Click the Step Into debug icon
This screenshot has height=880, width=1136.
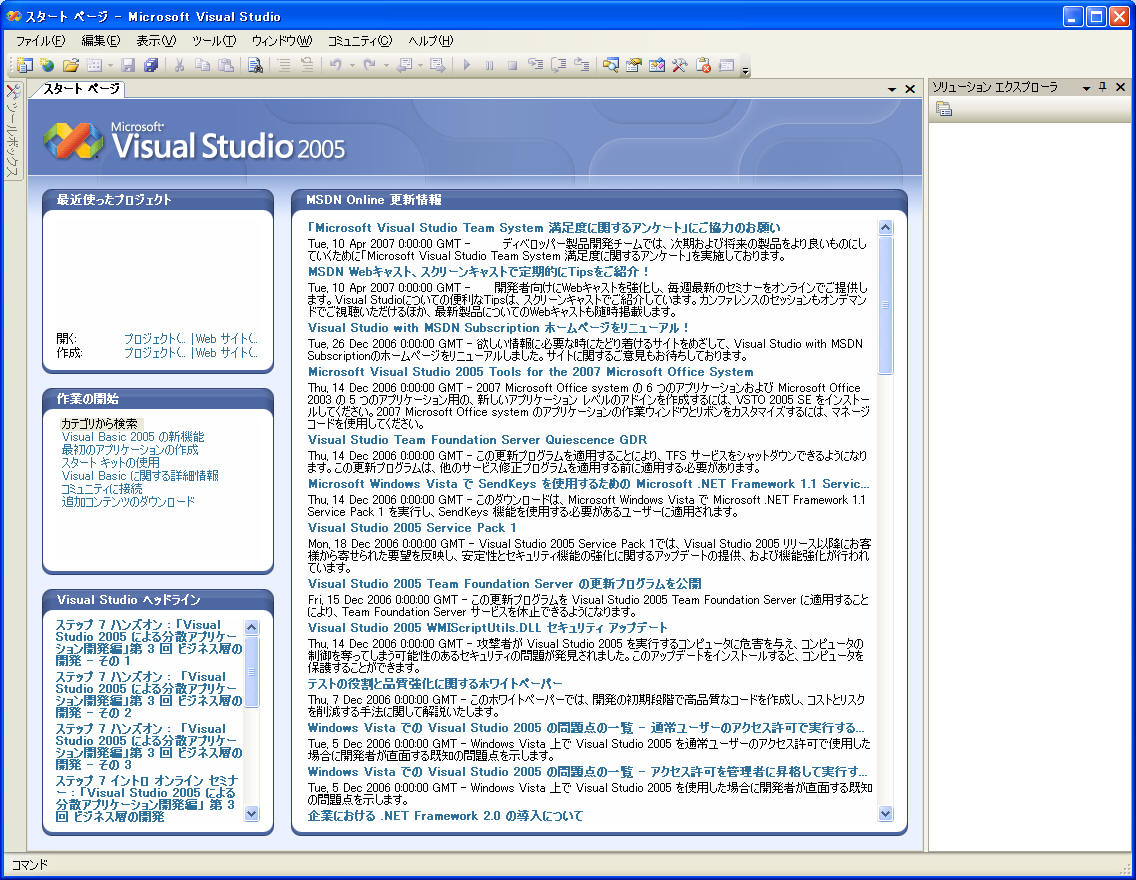[535, 65]
